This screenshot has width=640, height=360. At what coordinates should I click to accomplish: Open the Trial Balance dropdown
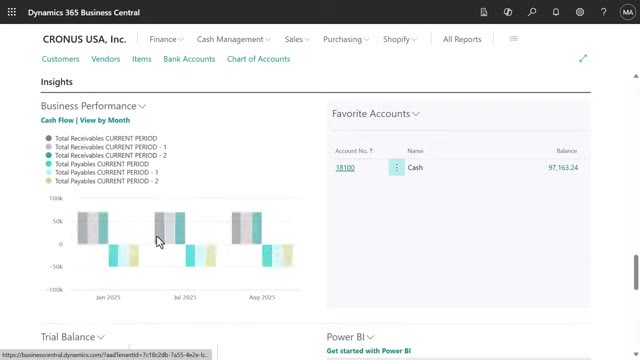point(72,337)
